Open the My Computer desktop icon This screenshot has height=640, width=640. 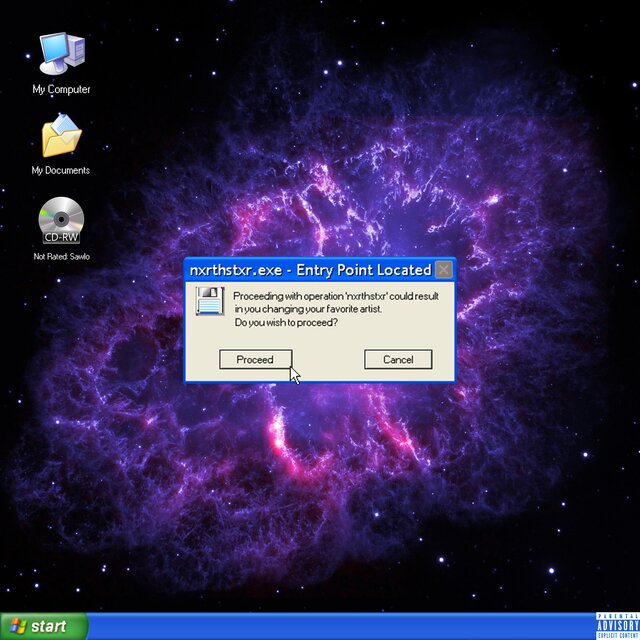(61, 54)
